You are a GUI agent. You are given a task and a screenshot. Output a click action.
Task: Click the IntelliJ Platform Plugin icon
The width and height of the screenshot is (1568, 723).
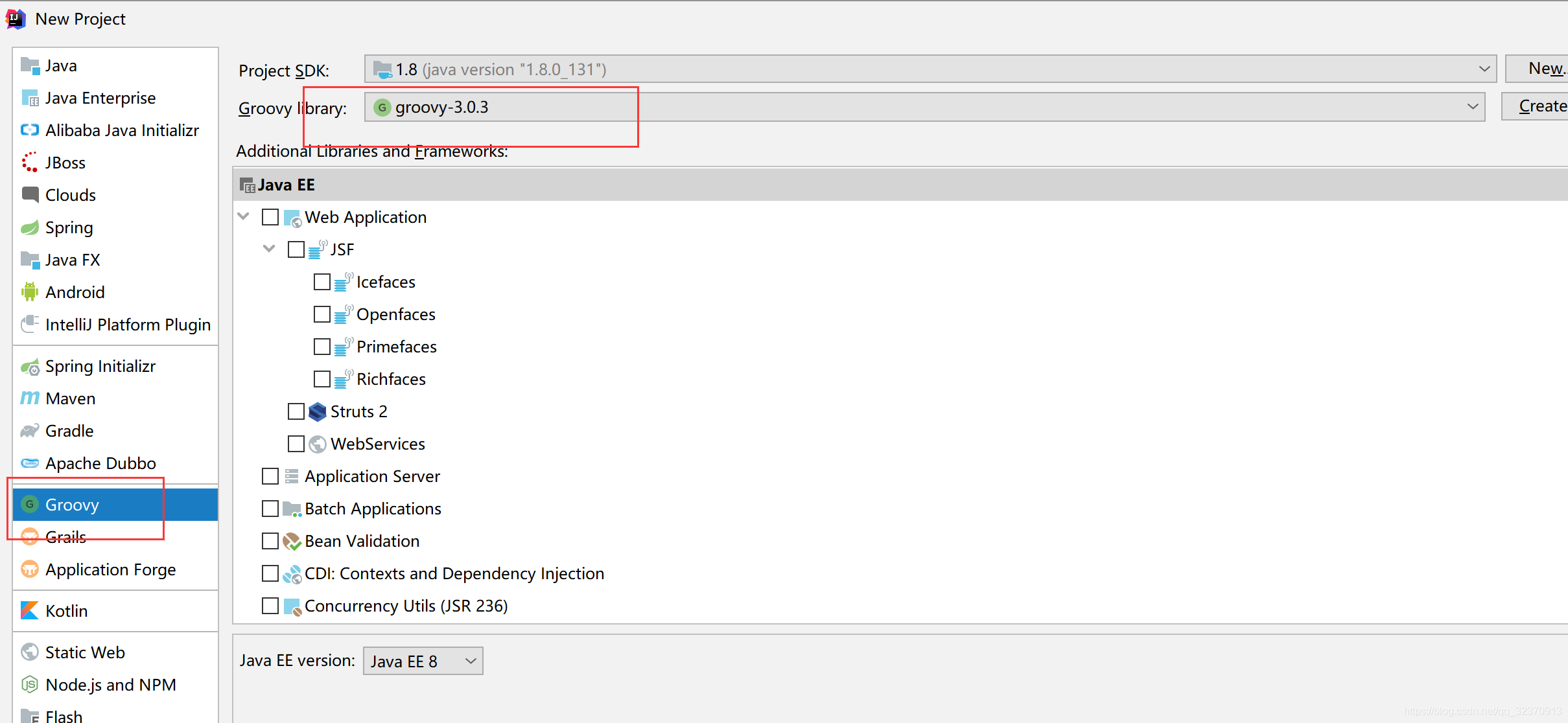30,324
